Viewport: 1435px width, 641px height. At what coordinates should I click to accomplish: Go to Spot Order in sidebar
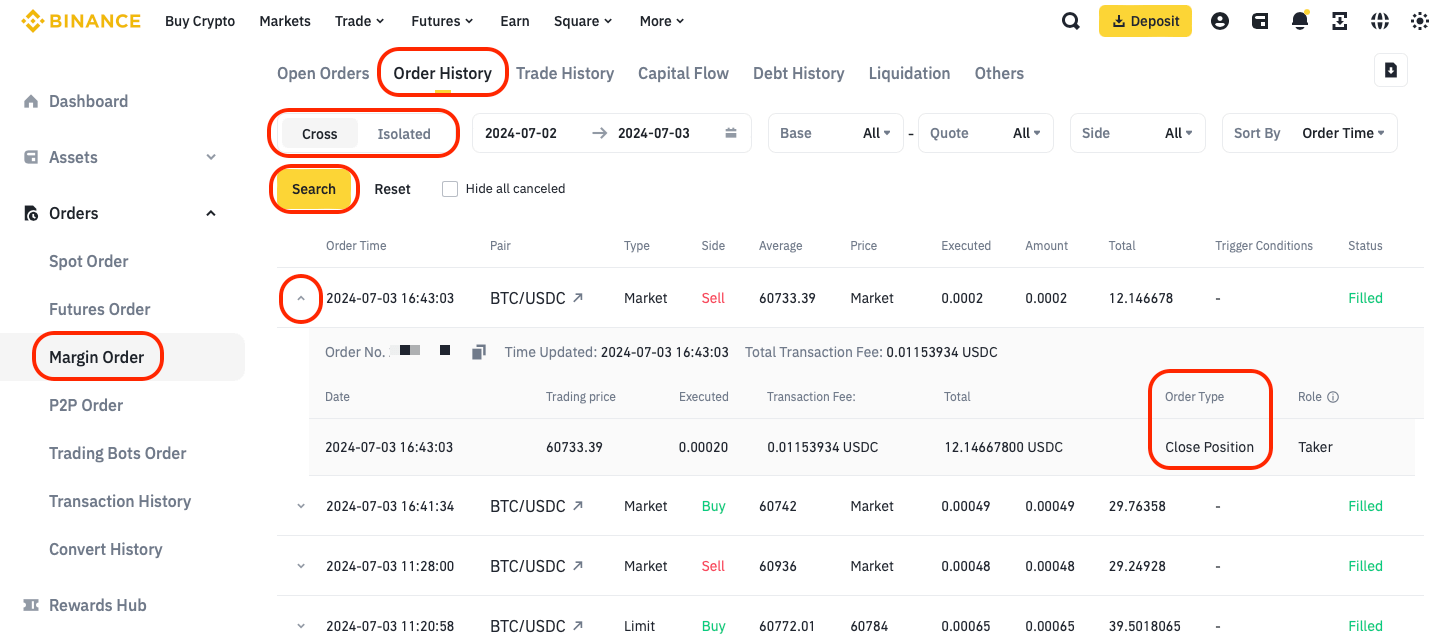(89, 261)
